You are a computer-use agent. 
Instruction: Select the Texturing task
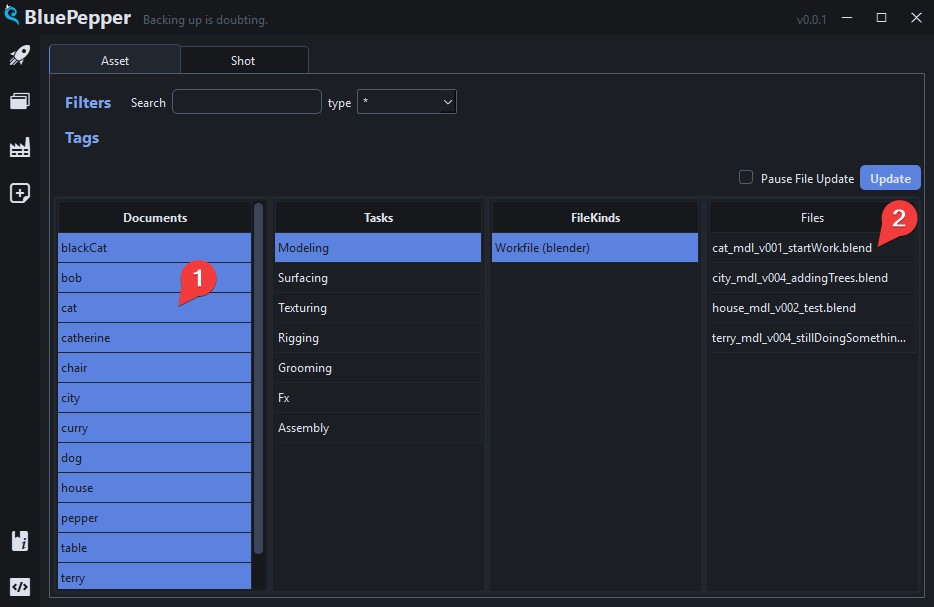[378, 308]
